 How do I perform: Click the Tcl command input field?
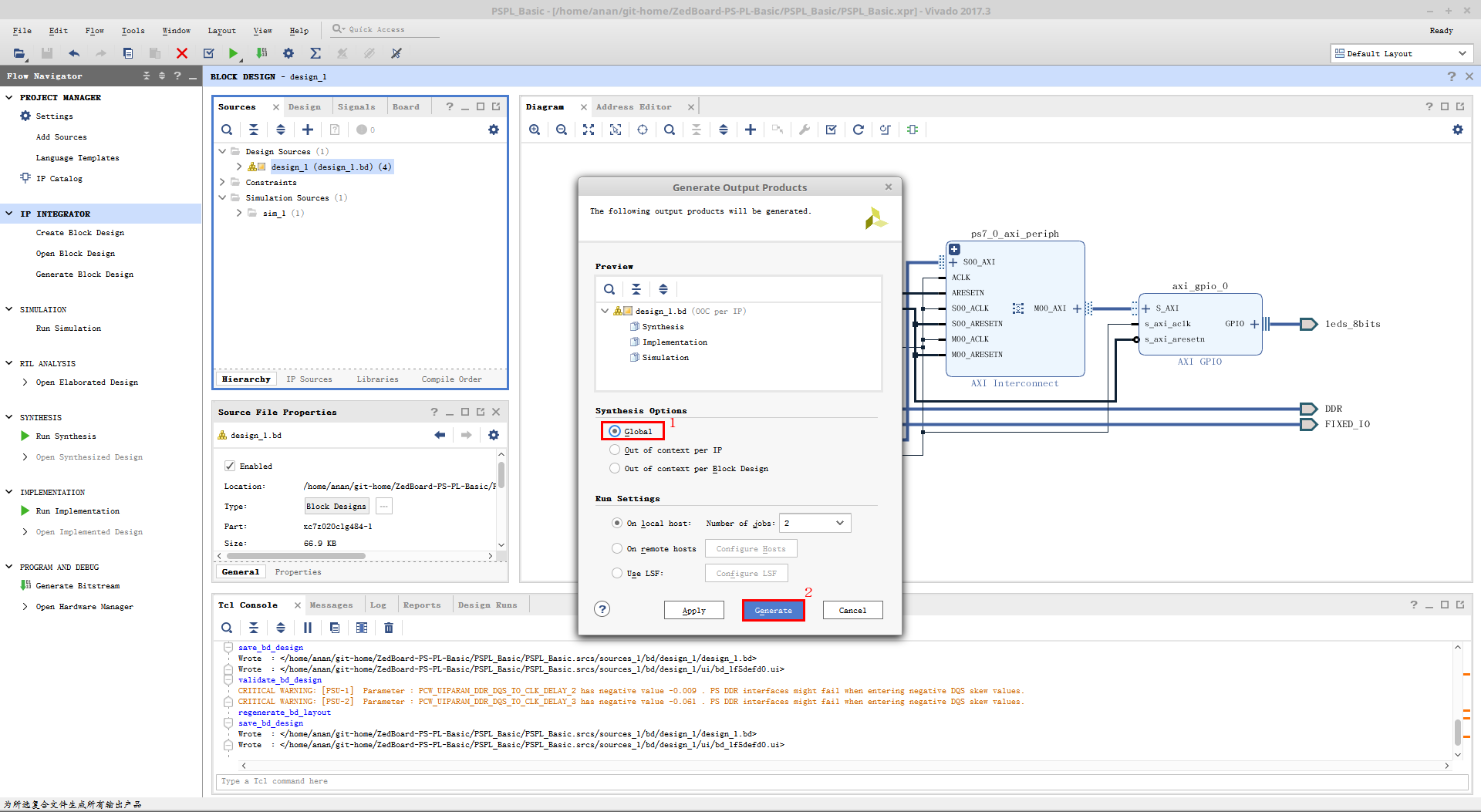click(841, 781)
